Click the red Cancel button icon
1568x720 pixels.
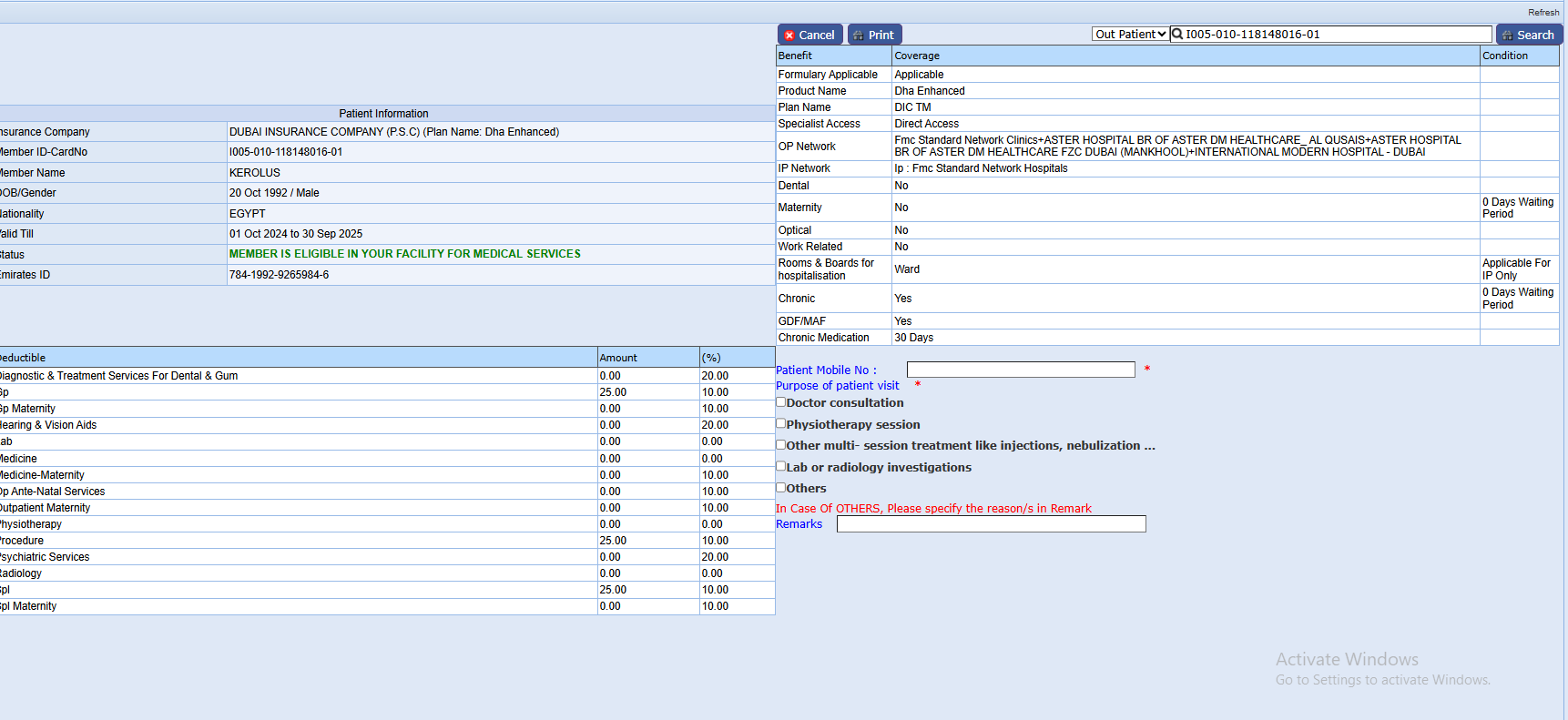coord(789,35)
